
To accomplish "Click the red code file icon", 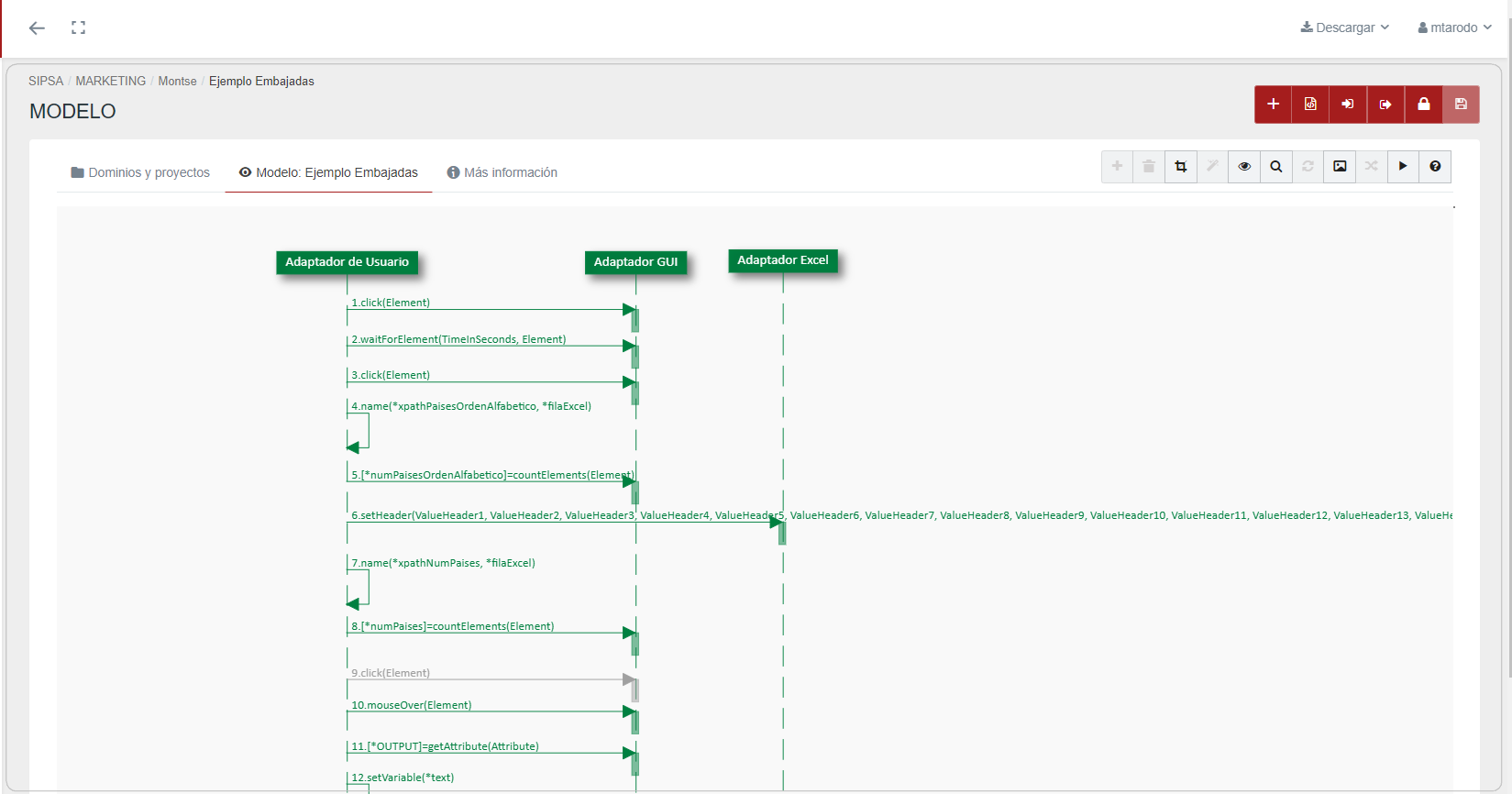I will coord(1310,105).
